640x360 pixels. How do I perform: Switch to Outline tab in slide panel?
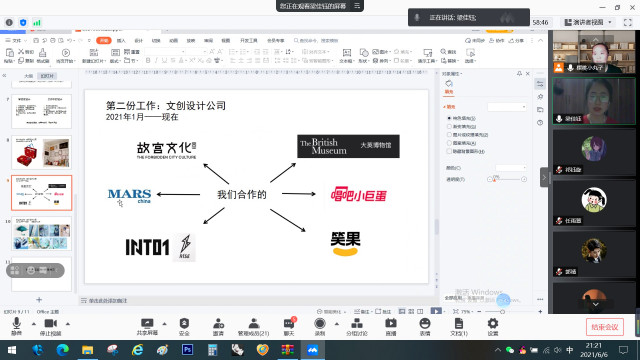point(28,76)
